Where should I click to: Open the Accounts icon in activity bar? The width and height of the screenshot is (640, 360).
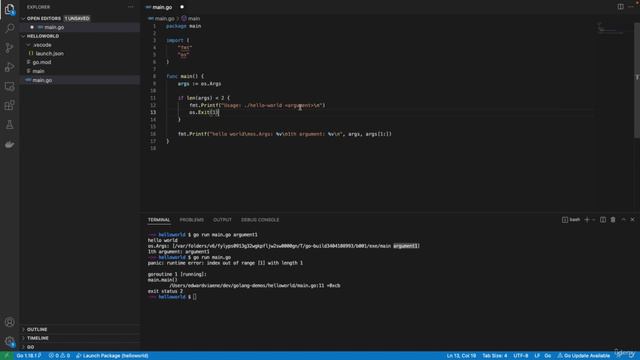[9, 322]
